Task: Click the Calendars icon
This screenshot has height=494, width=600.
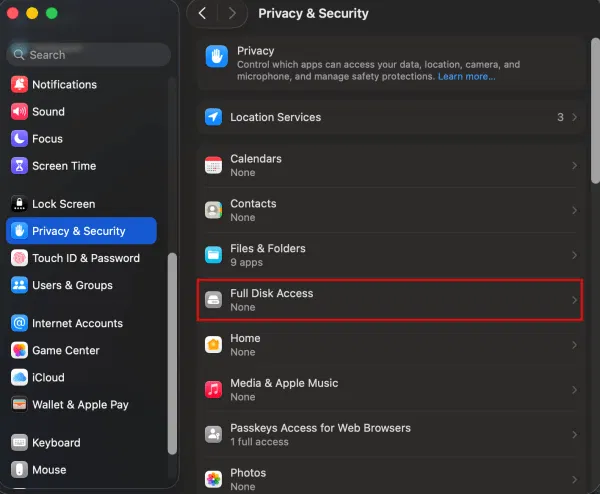Action: pos(213,165)
